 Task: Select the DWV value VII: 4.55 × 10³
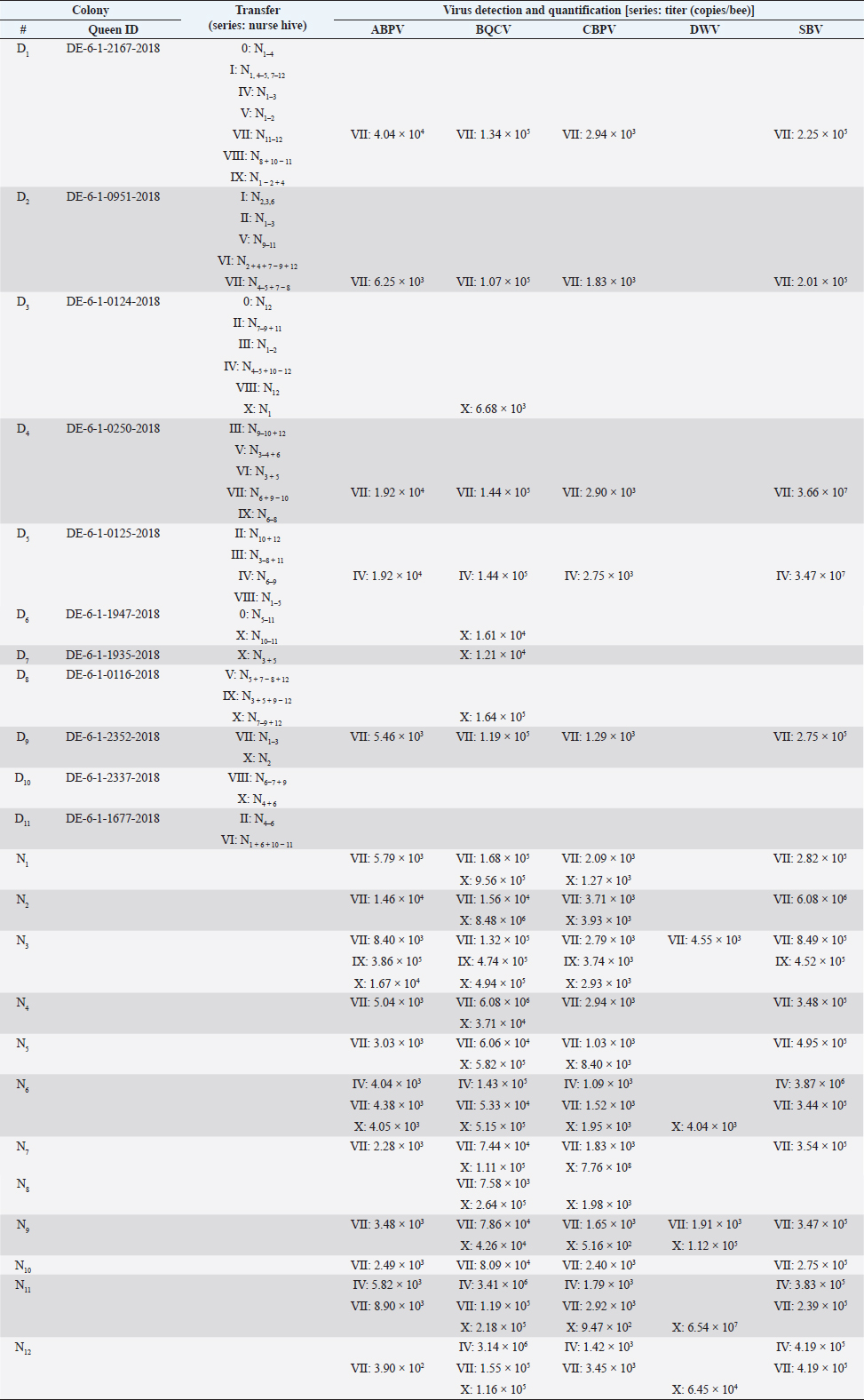704,940
